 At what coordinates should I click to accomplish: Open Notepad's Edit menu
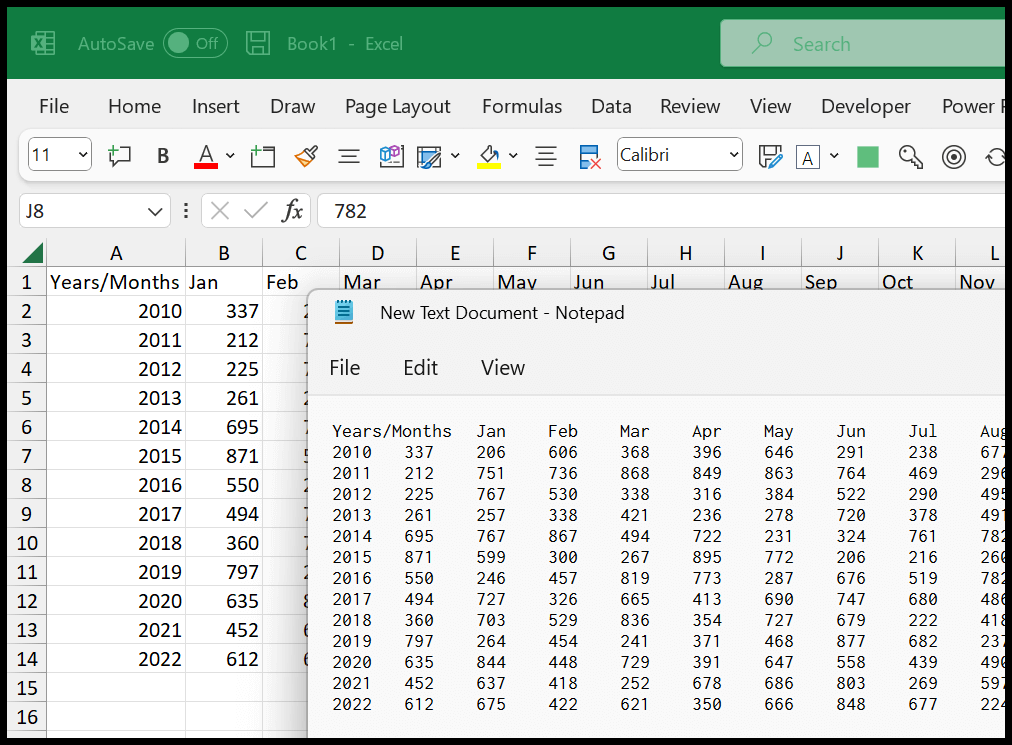(420, 368)
